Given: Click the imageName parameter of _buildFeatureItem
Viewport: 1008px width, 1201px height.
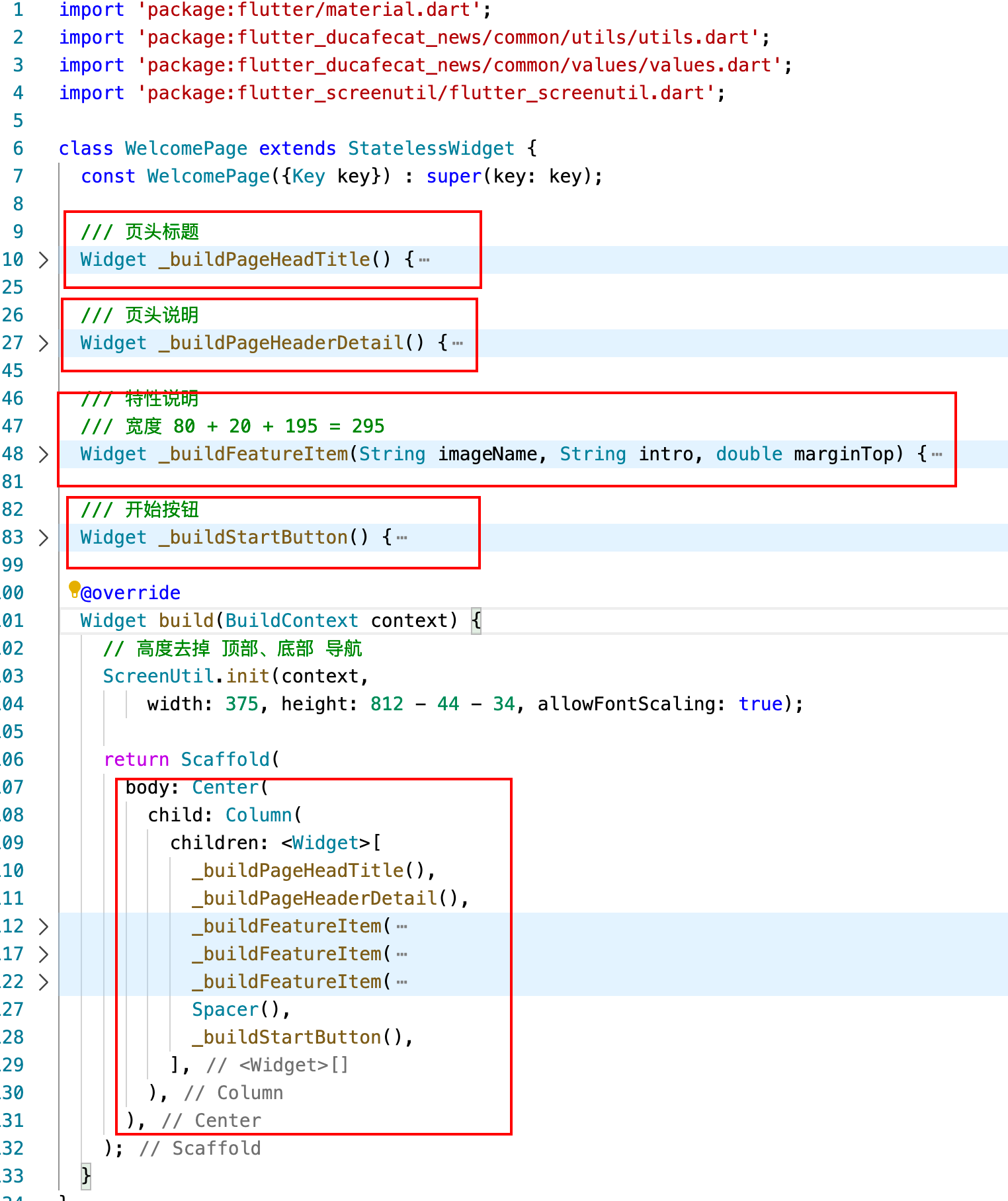Looking at the screenshot, I should pyautogui.click(x=487, y=454).
